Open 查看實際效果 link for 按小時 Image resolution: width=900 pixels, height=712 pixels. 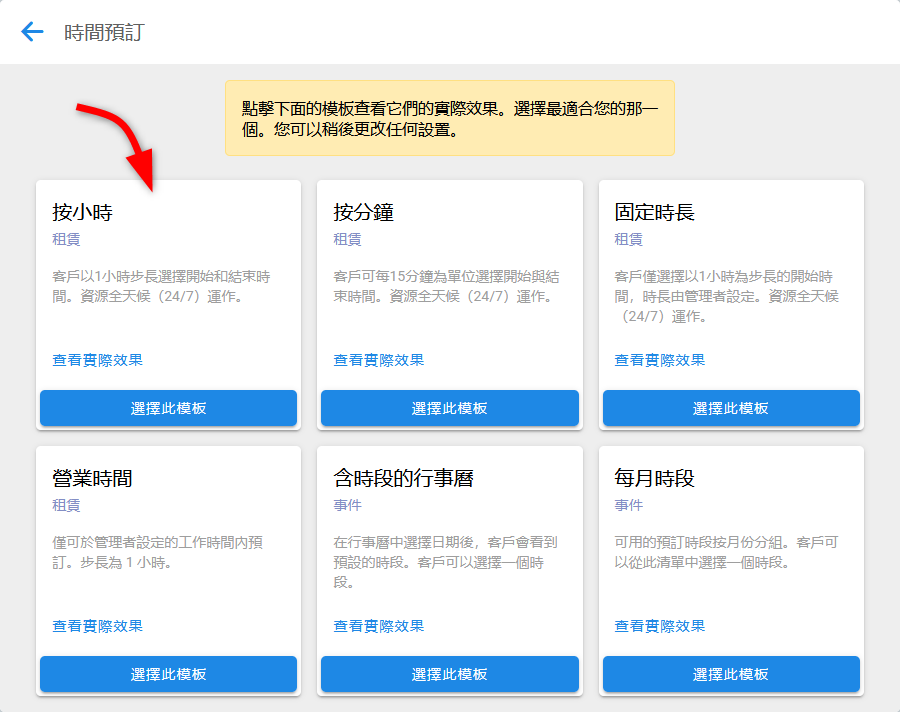(97, 360)
